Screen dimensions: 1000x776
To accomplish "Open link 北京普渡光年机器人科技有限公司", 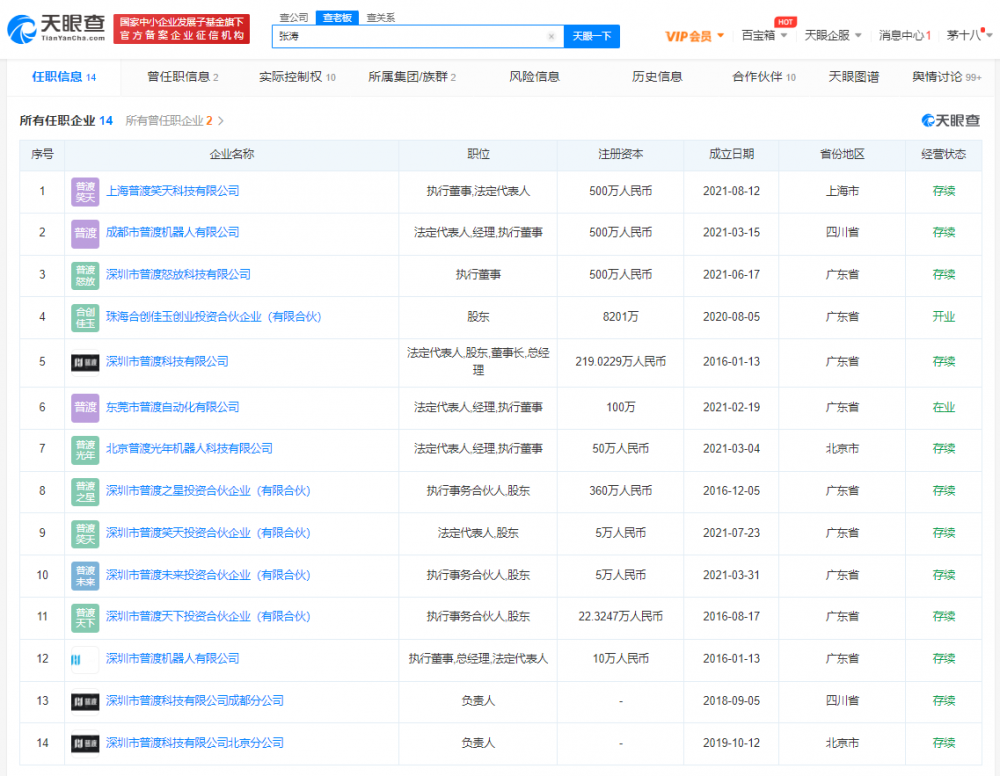I will [189, 449].
